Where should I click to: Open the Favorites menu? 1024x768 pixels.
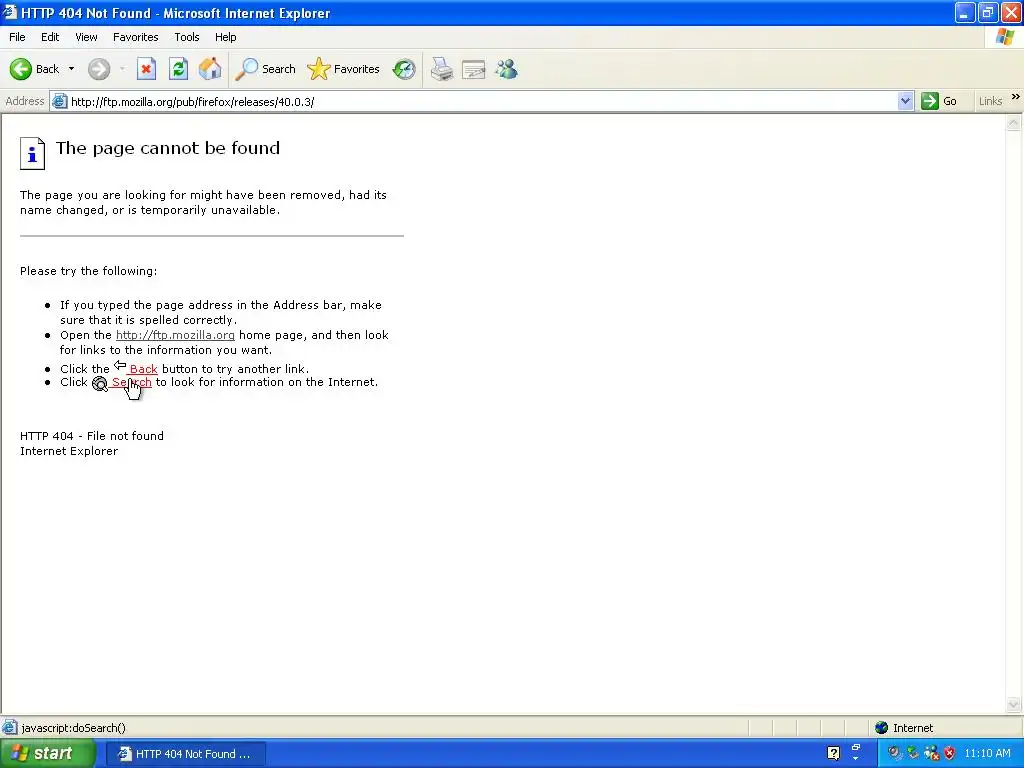135,37
